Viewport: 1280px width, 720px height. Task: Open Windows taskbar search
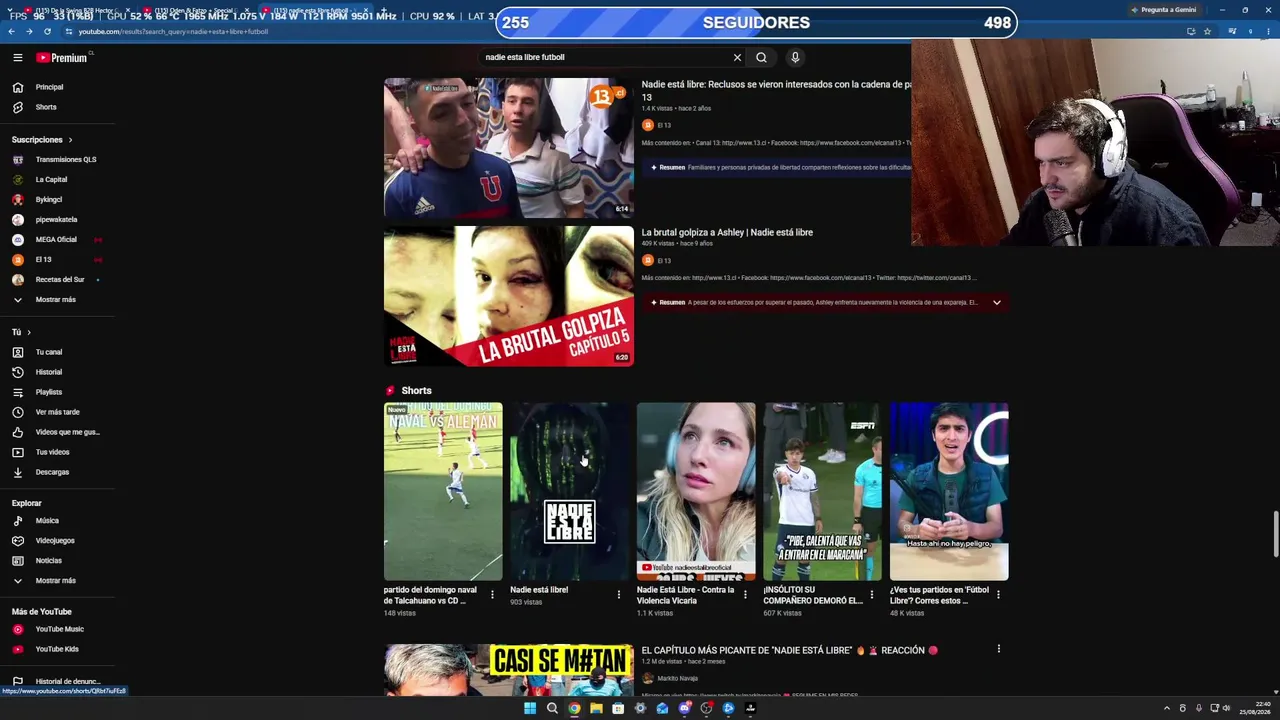[552, 708]
